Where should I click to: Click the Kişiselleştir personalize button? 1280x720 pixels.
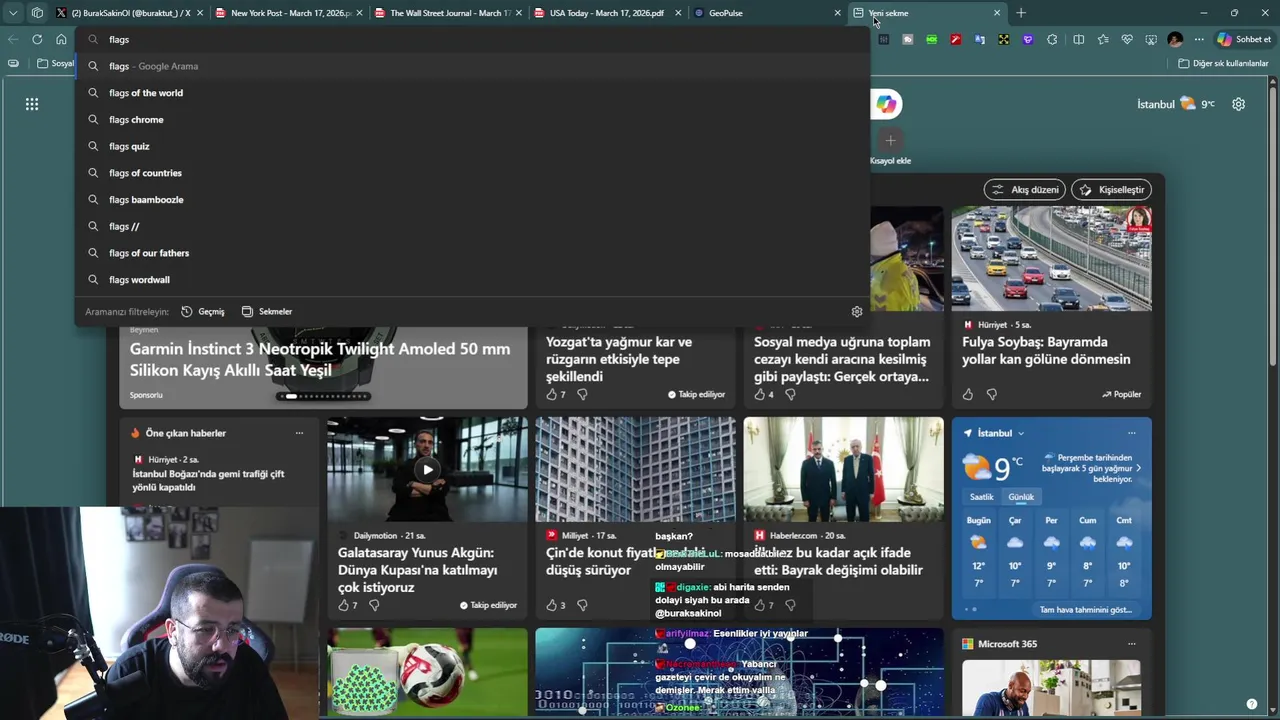1112,189
